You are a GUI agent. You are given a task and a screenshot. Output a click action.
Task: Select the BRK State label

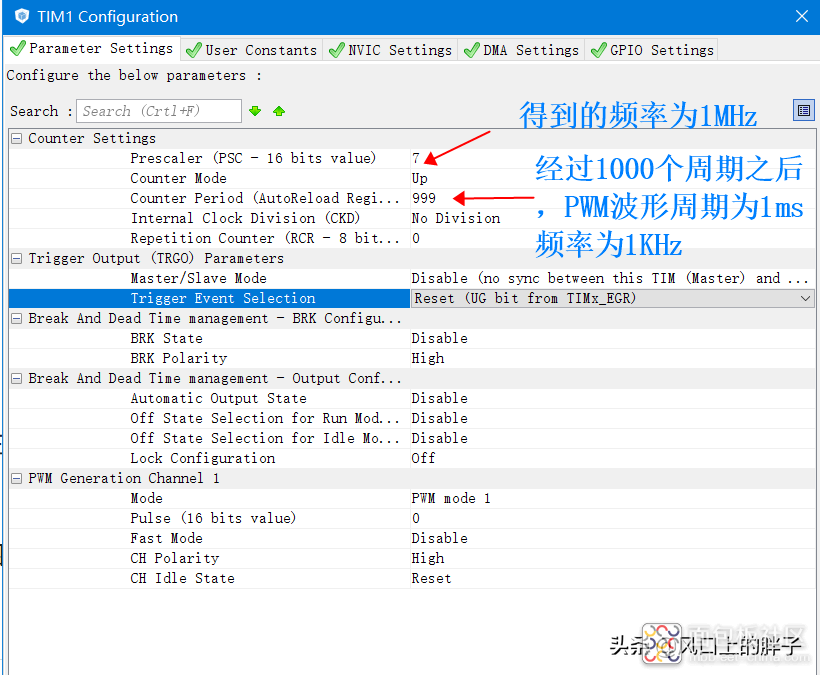tap(166, 338)
